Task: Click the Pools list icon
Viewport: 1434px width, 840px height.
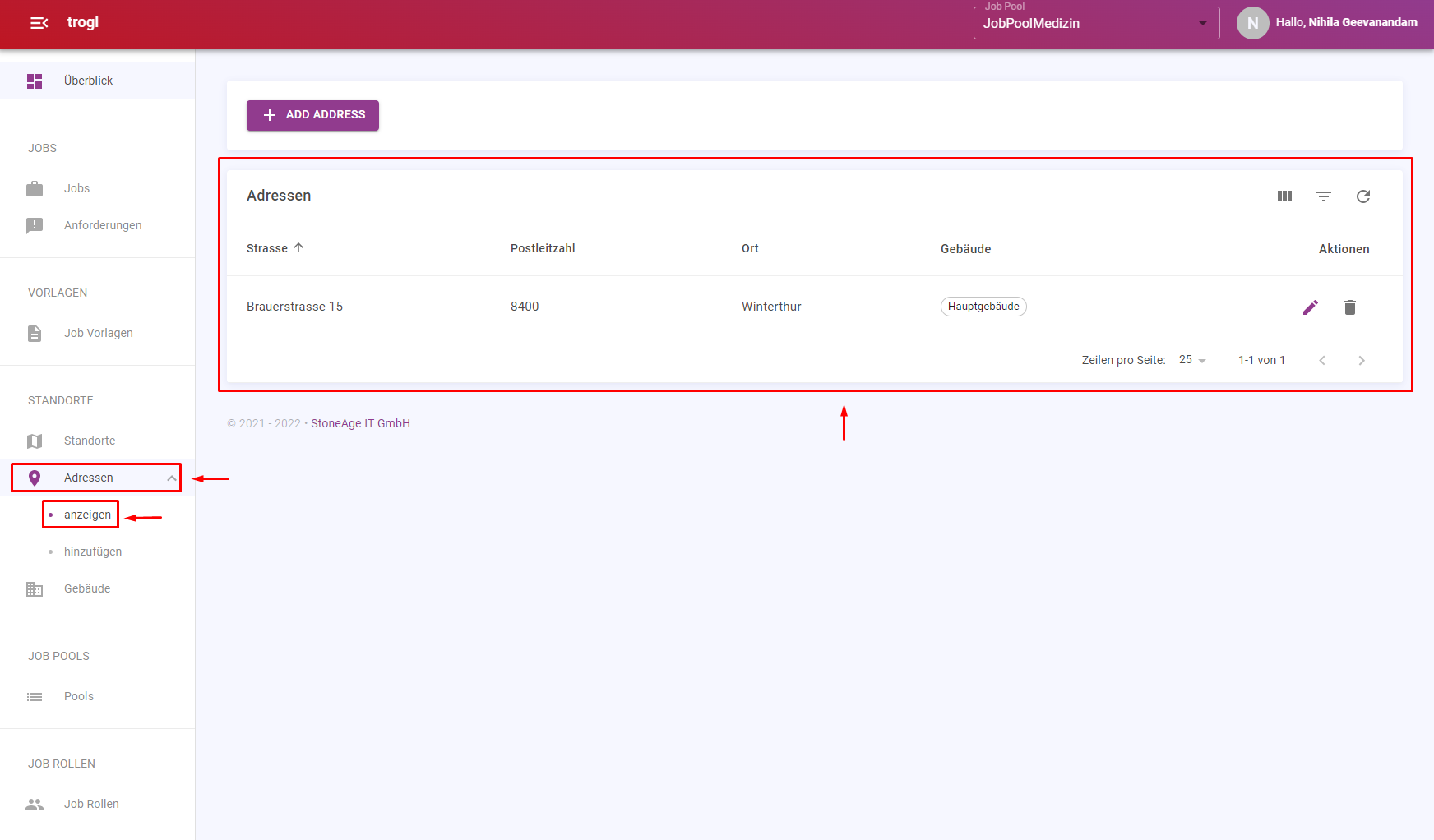Action: coord(35,696)
